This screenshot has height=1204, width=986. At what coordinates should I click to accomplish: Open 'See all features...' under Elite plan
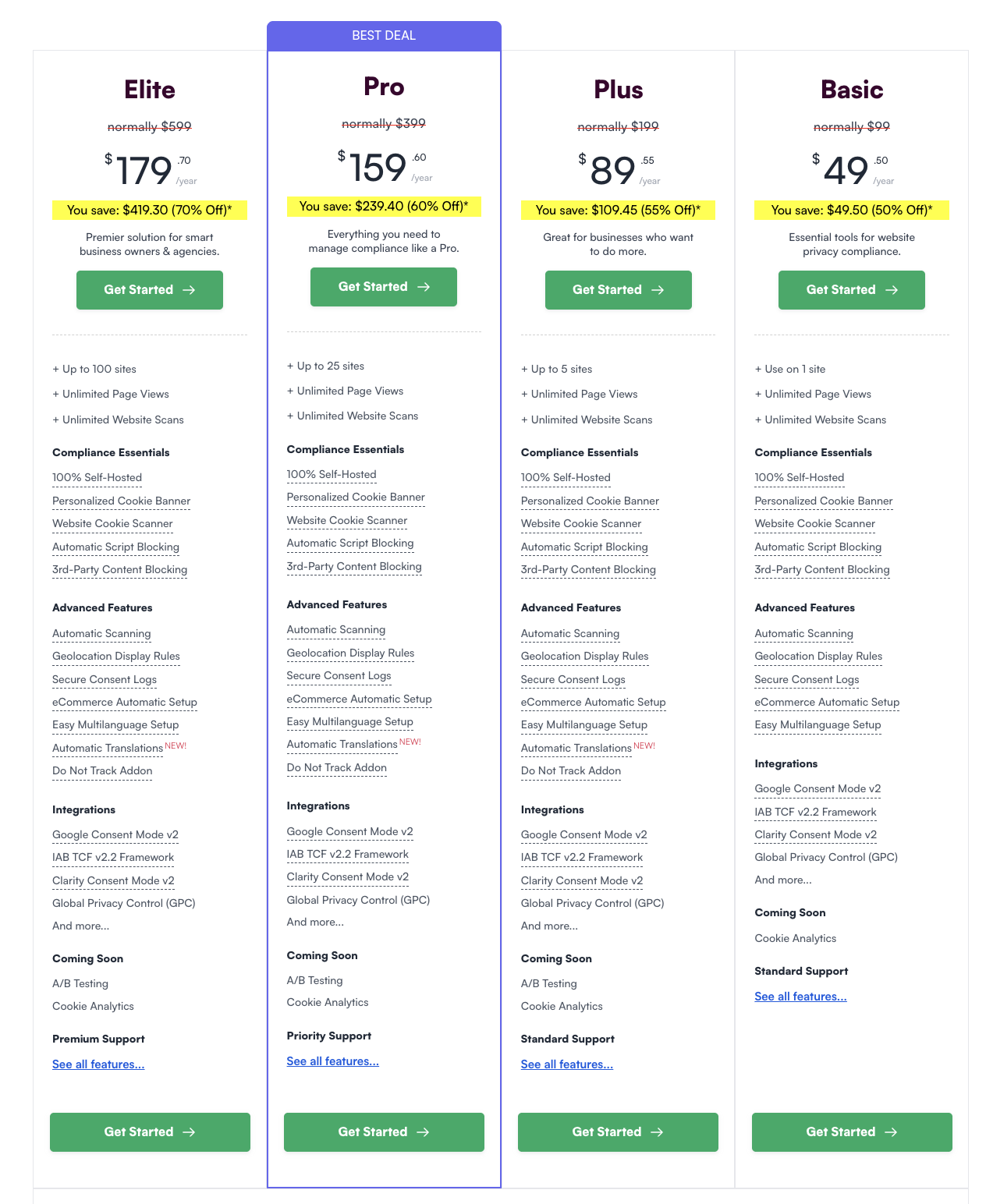click(98, 1064)
